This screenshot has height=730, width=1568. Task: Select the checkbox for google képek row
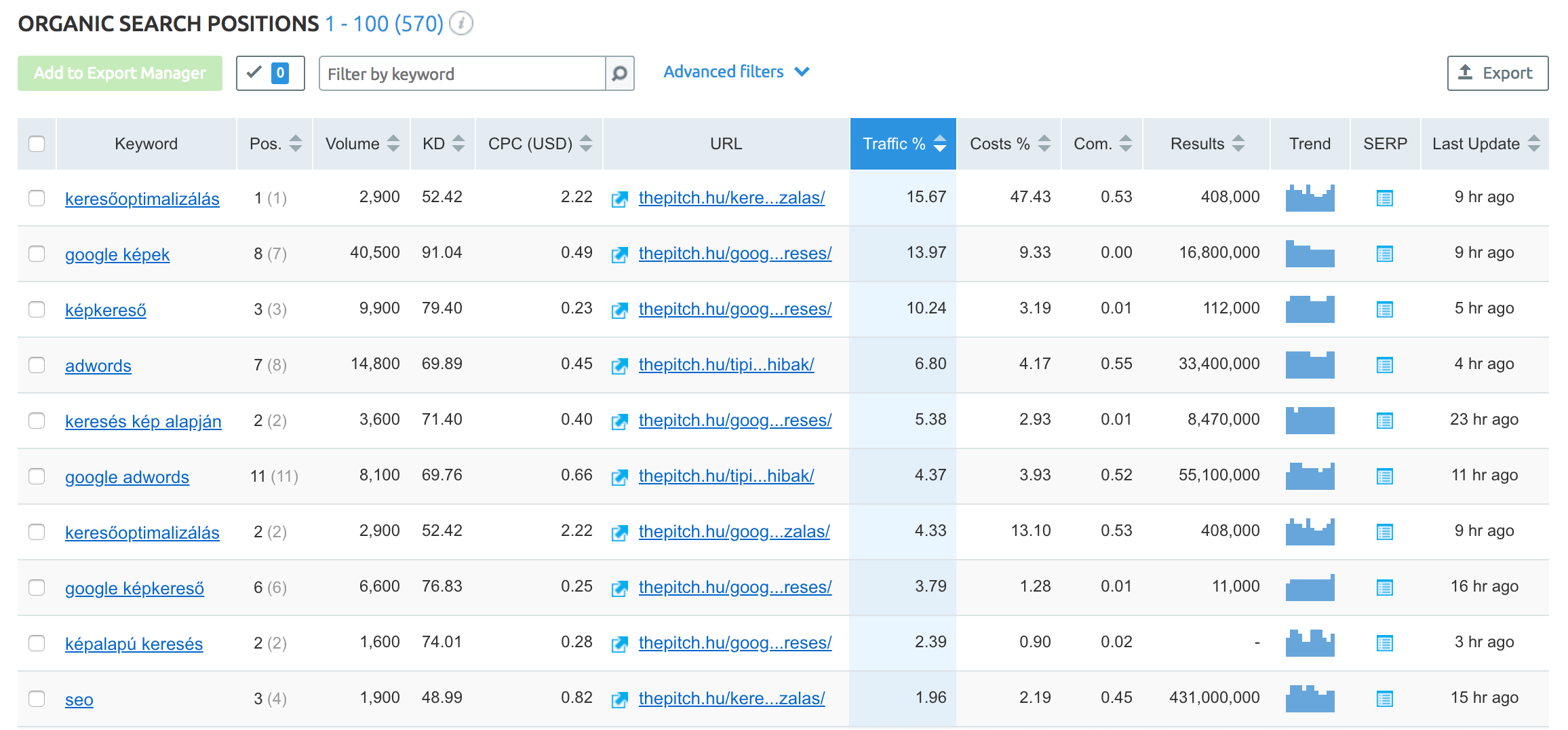37,253
